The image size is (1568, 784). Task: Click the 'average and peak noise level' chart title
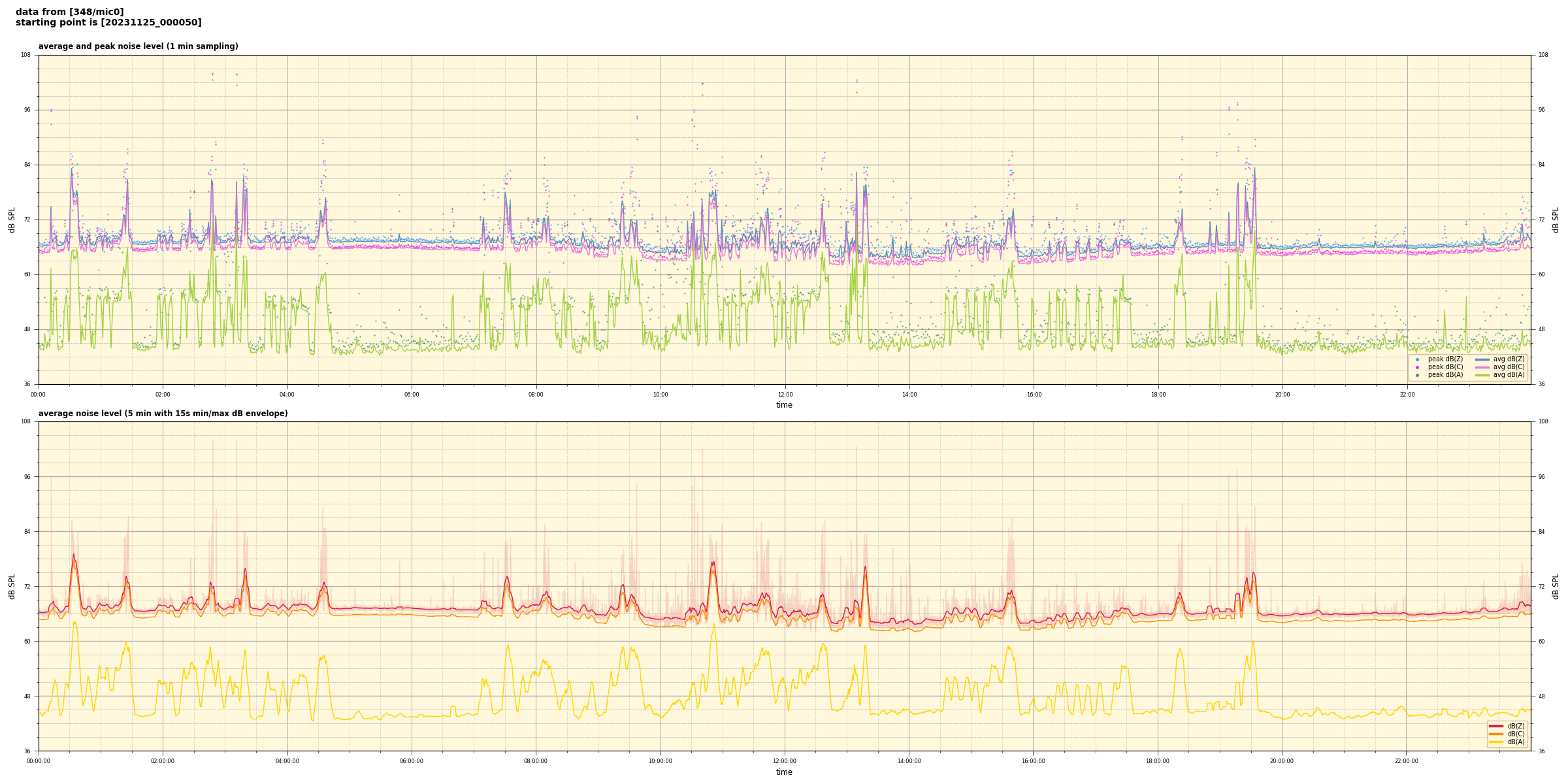(138, 46)
